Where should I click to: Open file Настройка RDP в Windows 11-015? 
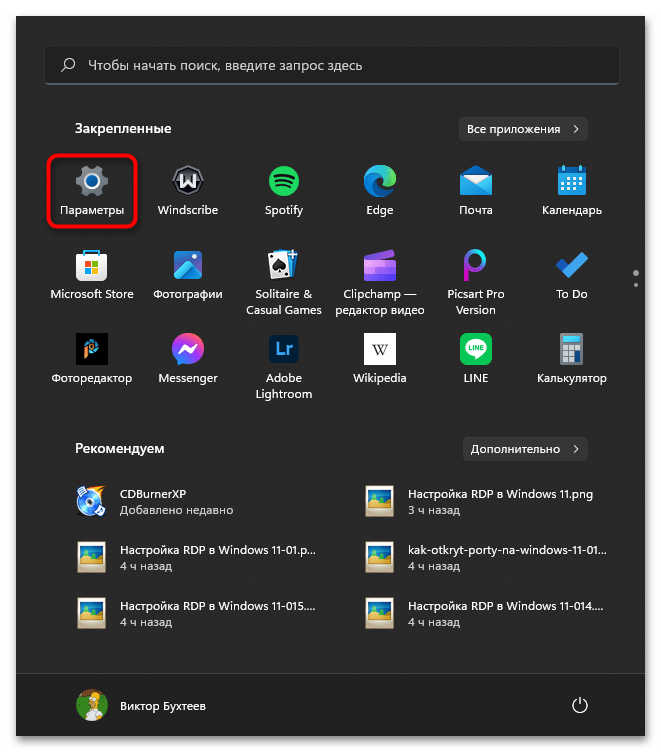[x=197, y=613]
